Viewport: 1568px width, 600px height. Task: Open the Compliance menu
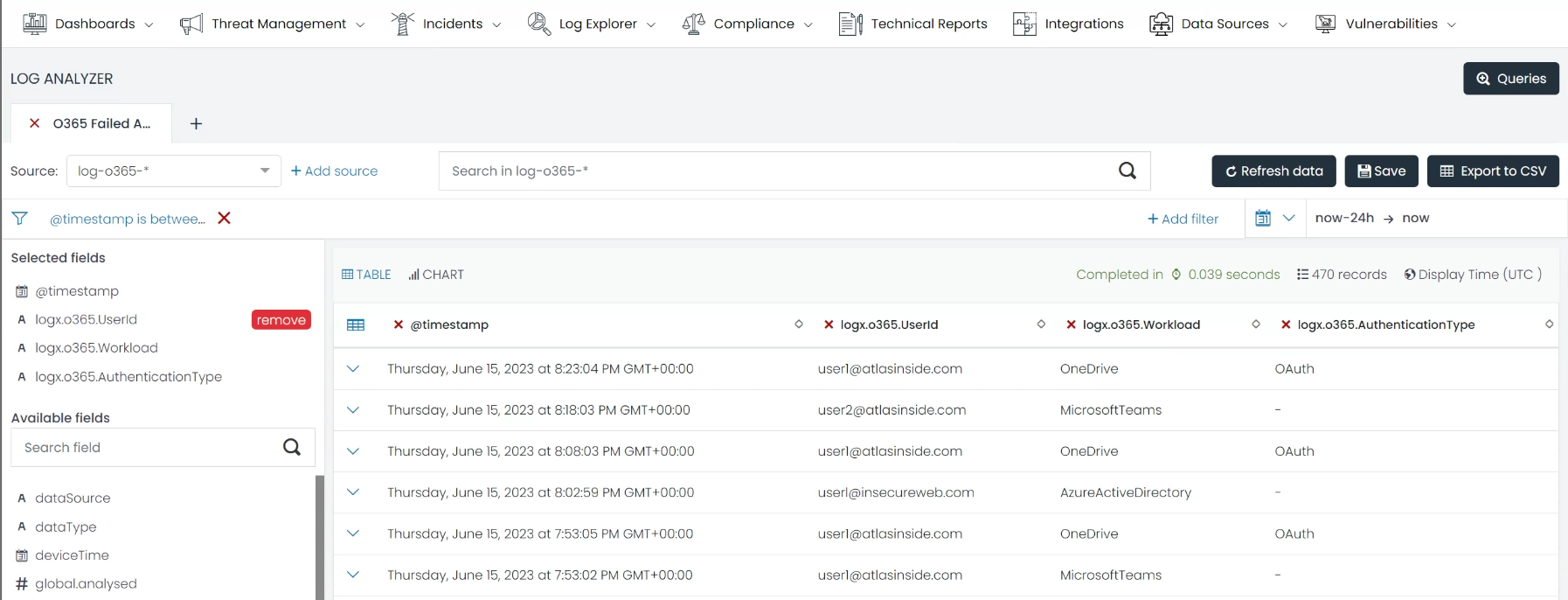coord(747,24)
